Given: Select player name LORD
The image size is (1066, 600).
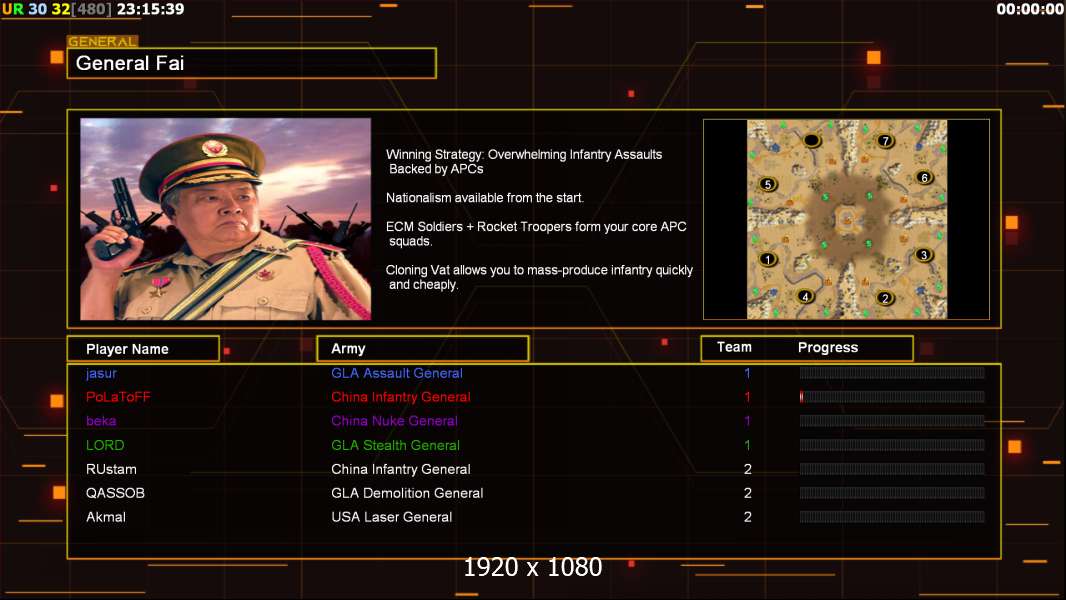Looking at the screenshot, I should [105, 445].
